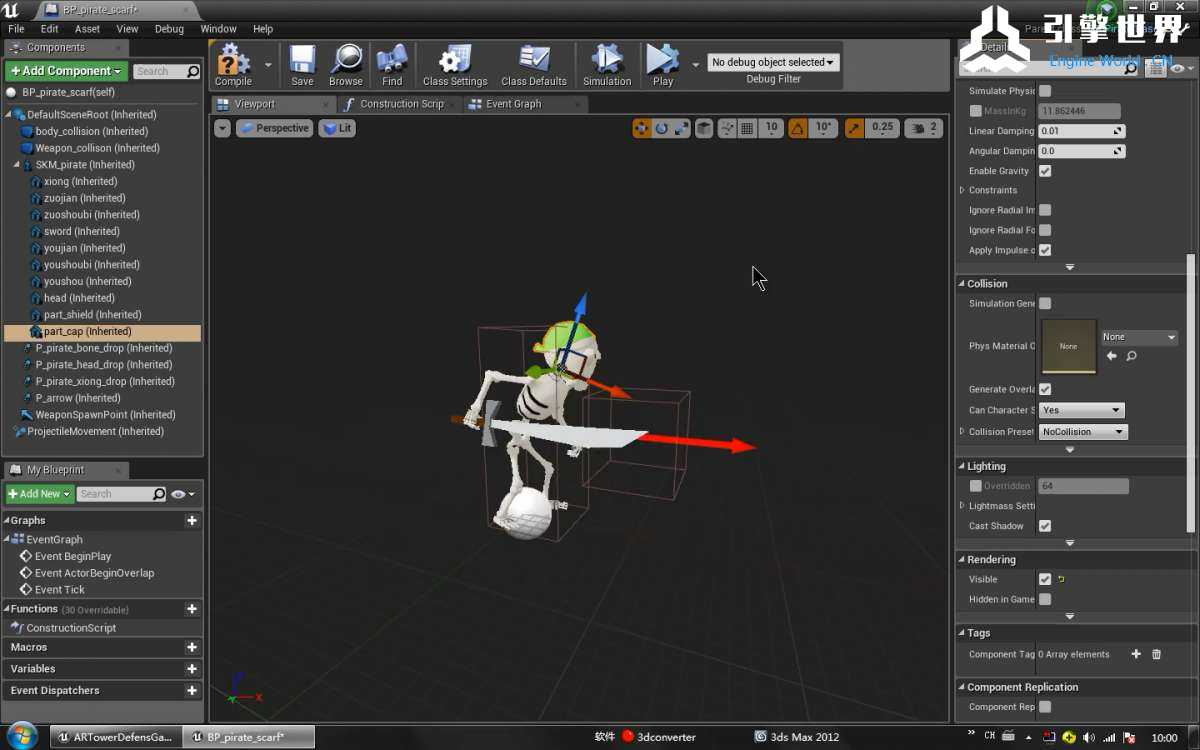The height and width of the screenshot is (750, 1200).
Task: Enable Hidden in Game checkbox
Action: pos(1045,599)
